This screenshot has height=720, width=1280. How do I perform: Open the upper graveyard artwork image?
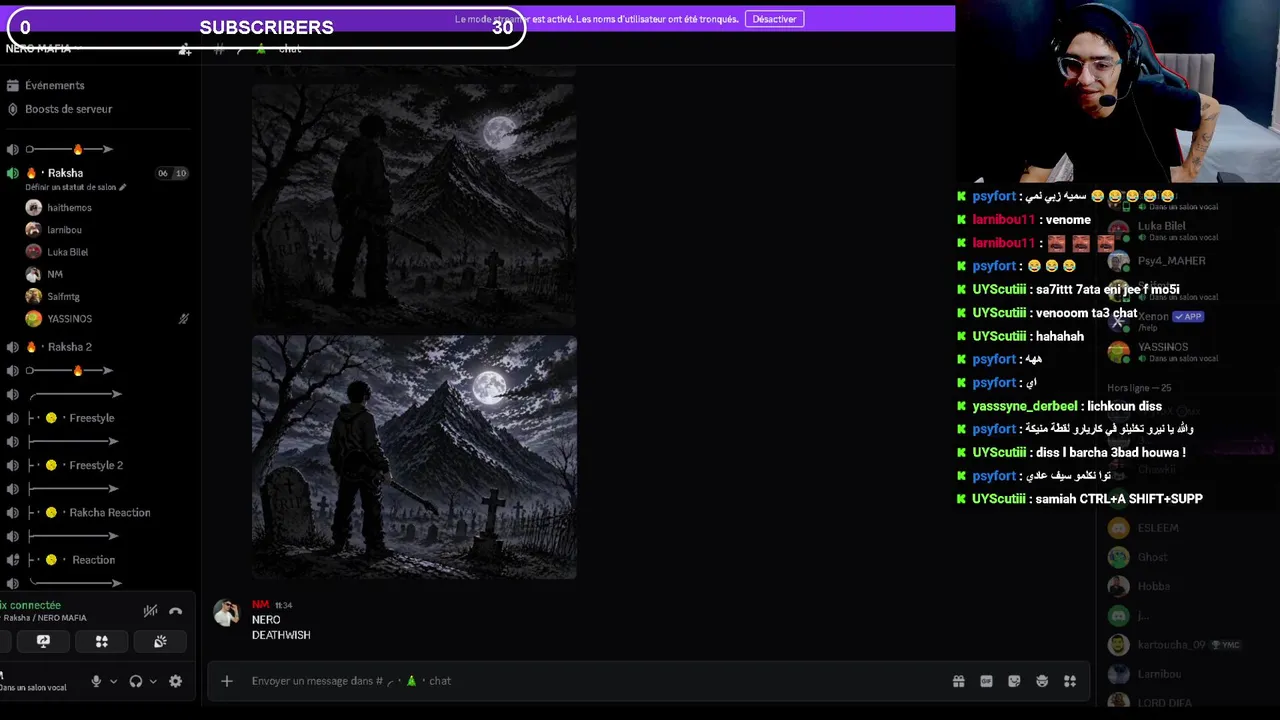(x=414, y=205)
